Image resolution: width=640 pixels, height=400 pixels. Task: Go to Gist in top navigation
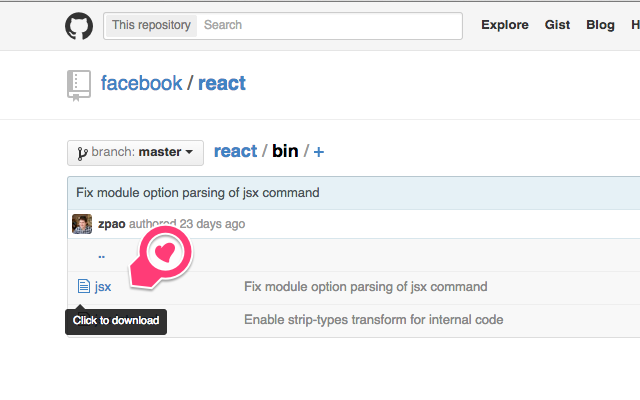(557, 25)
